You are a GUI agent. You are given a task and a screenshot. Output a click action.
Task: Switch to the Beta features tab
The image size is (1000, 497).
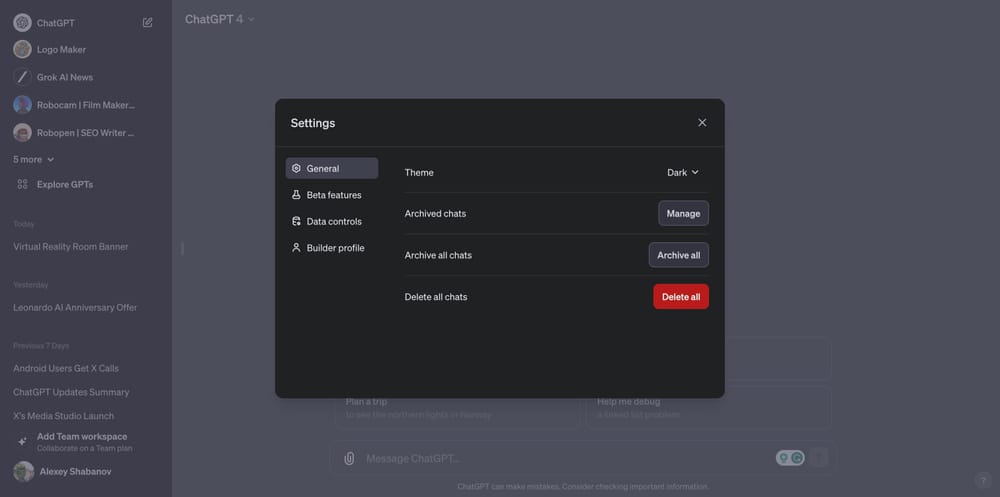[x=333, y=195]
